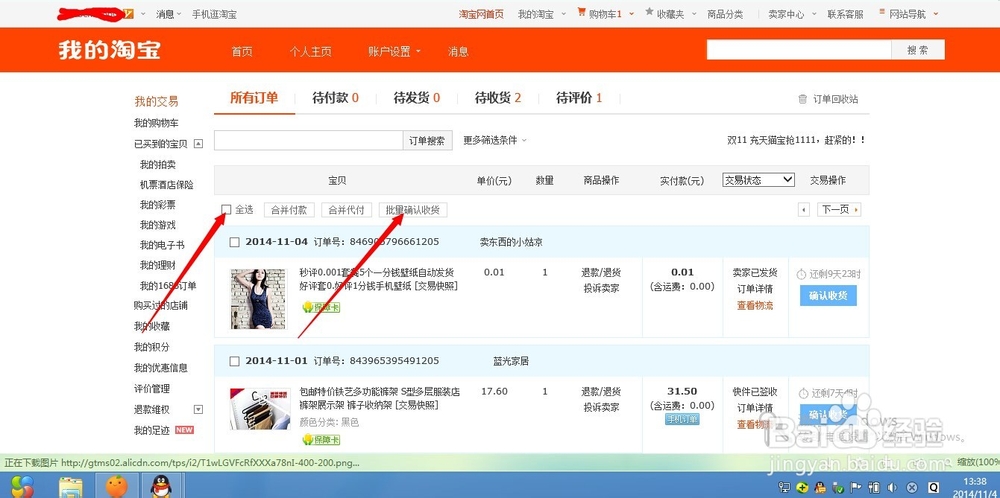
Task: Open 购买过的店铺 in sidebar
Action: pos(161,306)
